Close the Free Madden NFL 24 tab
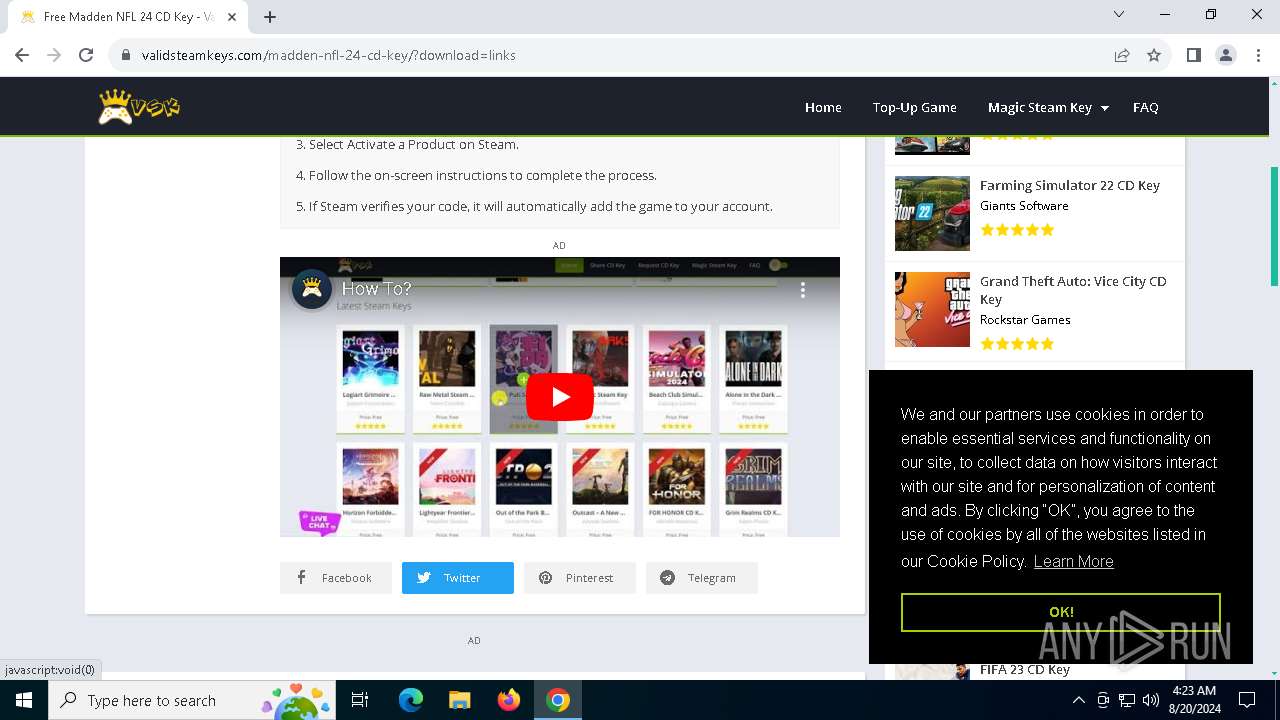Image resolution: width=1280 pixels, height=720 pixels. point(234,16)
